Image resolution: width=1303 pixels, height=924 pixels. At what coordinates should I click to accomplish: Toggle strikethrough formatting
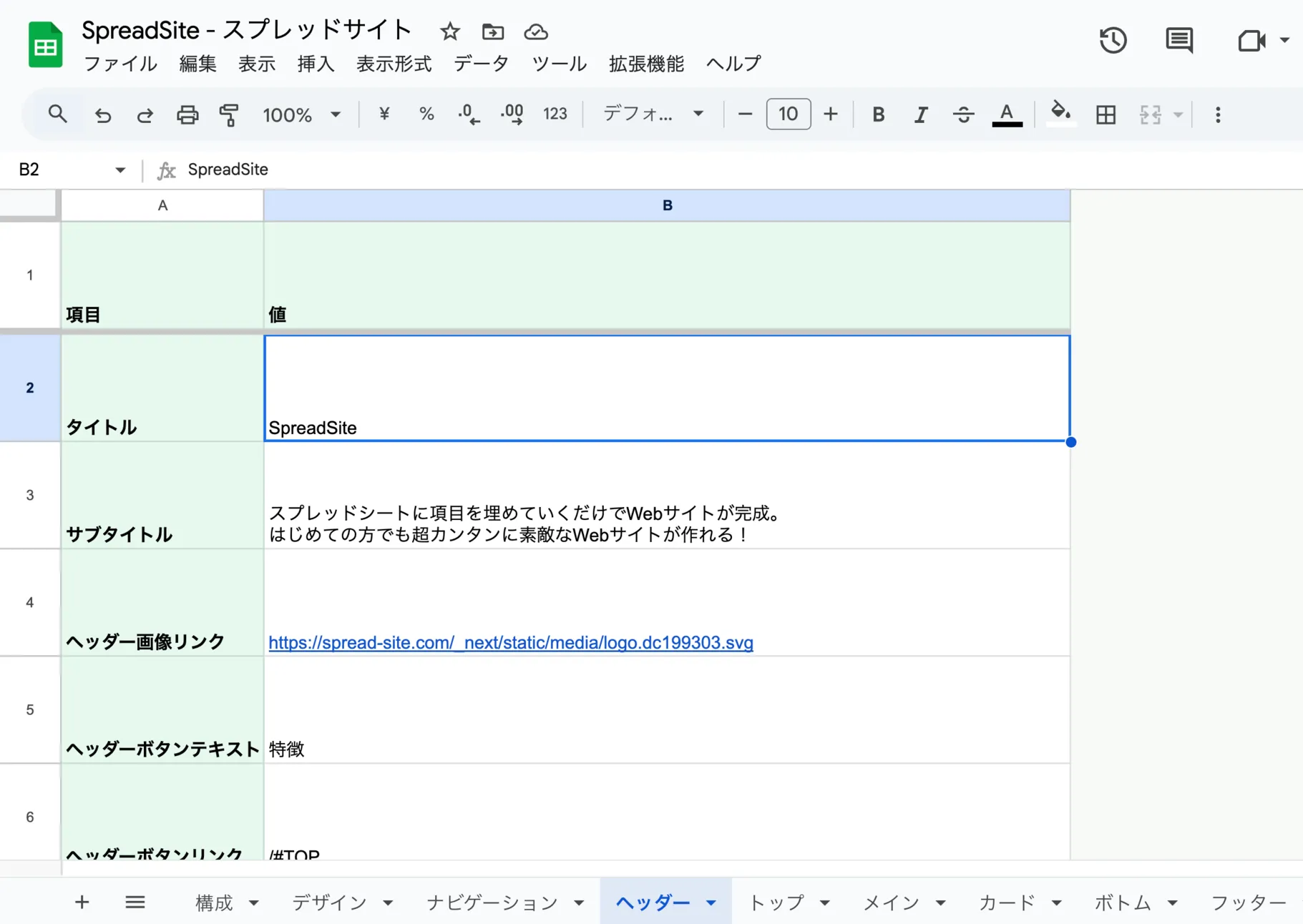coord(963,114)
